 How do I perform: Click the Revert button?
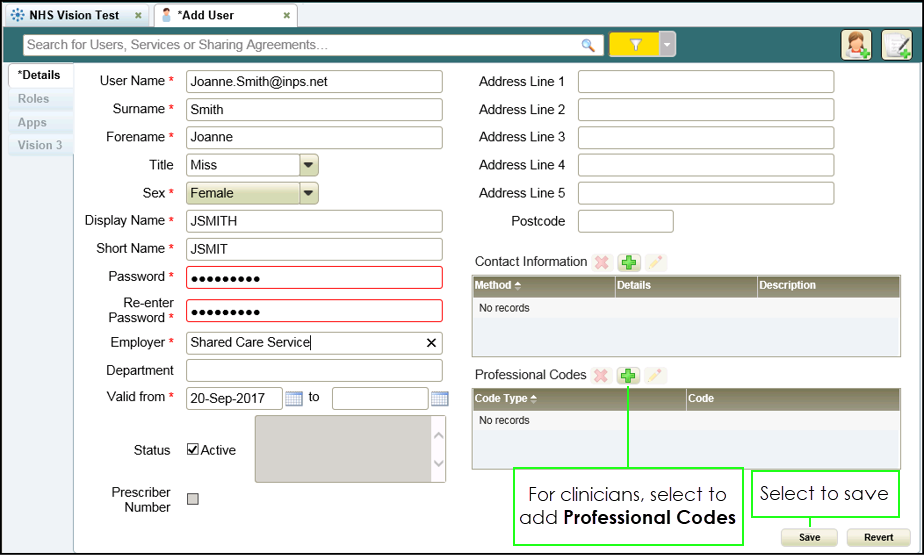point(878,537)
